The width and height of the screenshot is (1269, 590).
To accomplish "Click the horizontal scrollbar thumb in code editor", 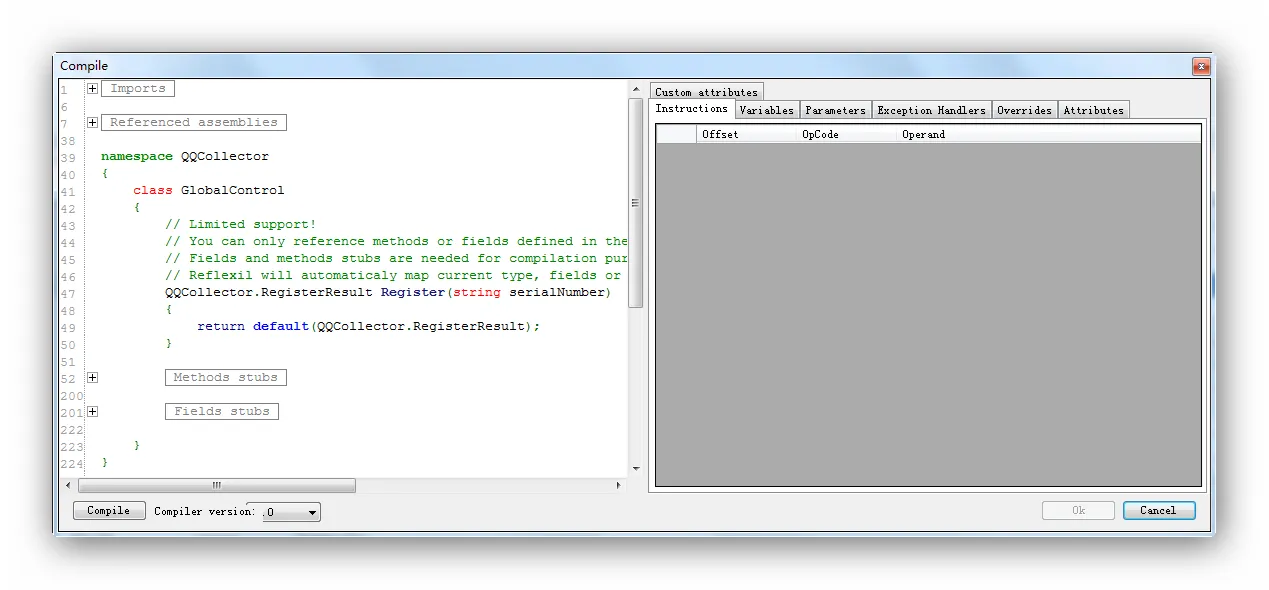I will pyautogui.click(x=216, y=485).
